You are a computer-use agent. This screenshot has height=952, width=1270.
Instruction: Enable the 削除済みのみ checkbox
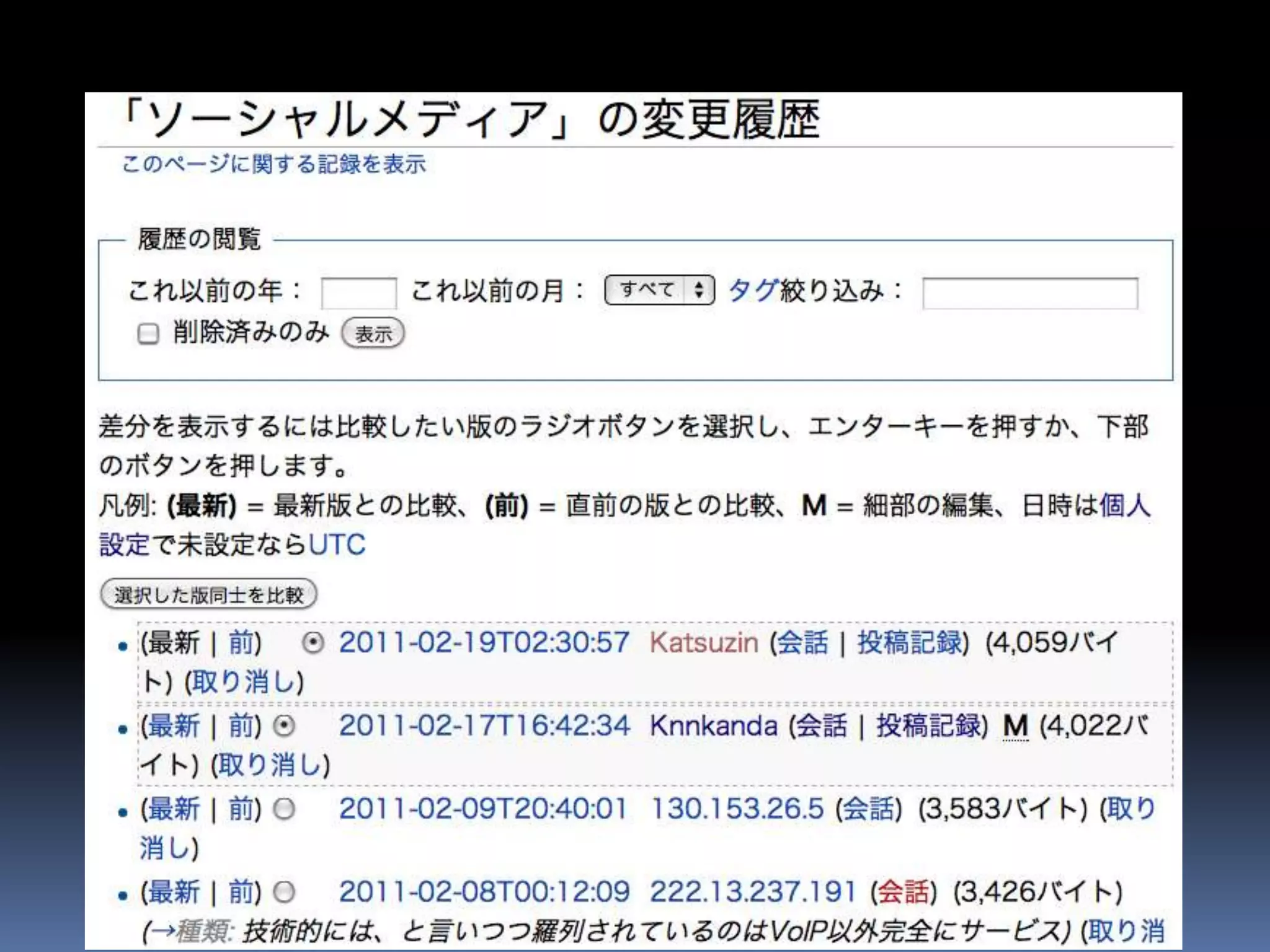pyautogui.click(x=148, y=333)
